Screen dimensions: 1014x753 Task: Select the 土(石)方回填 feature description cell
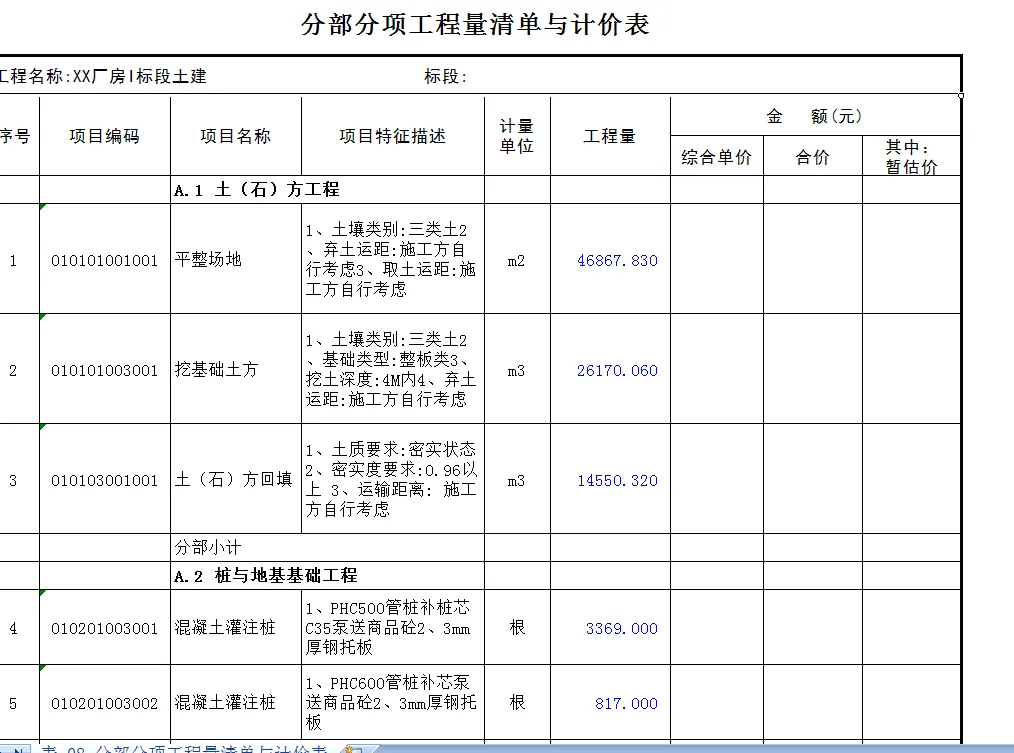click(x=393, y=479)
